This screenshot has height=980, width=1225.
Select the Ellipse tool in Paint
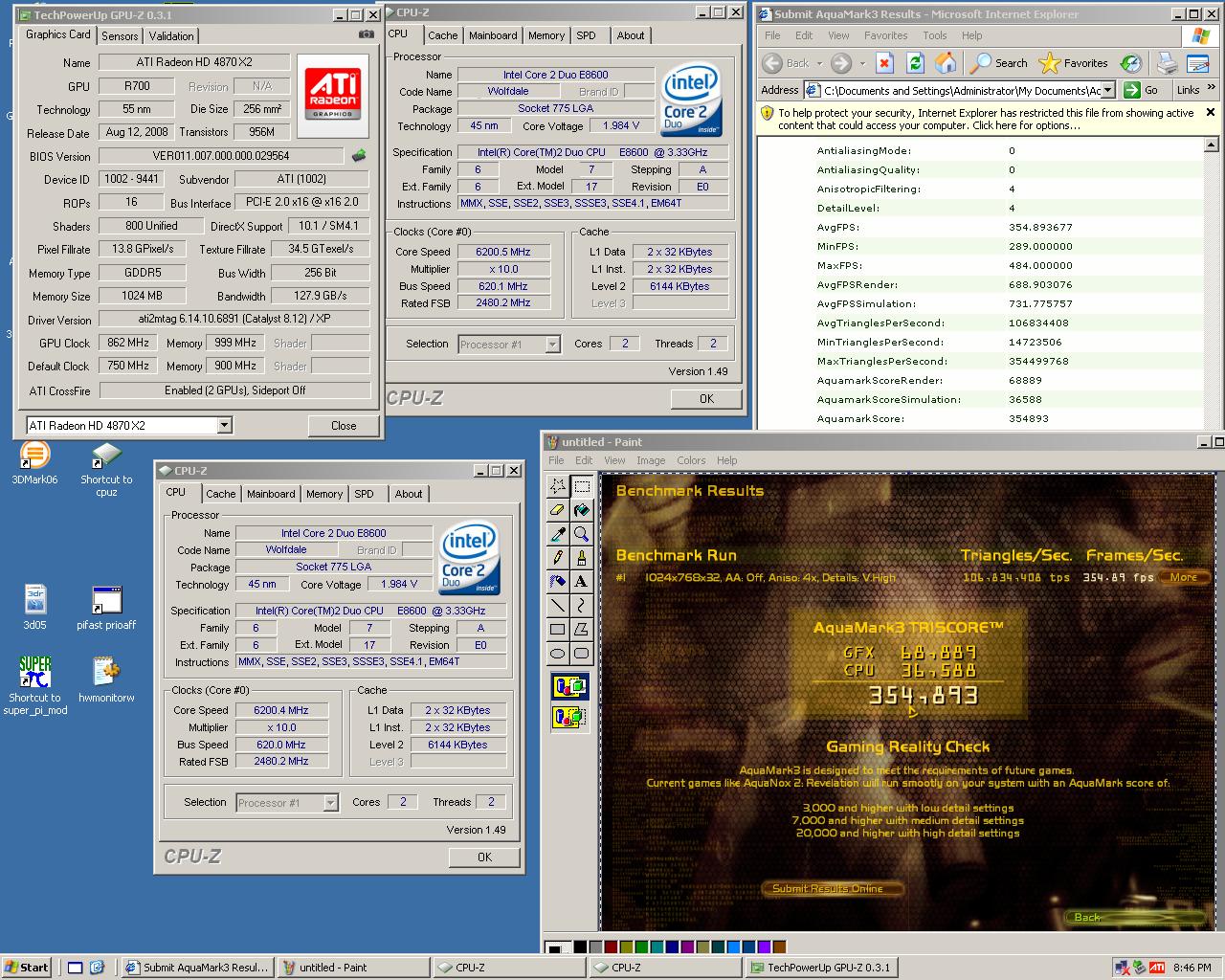point(558,653)
